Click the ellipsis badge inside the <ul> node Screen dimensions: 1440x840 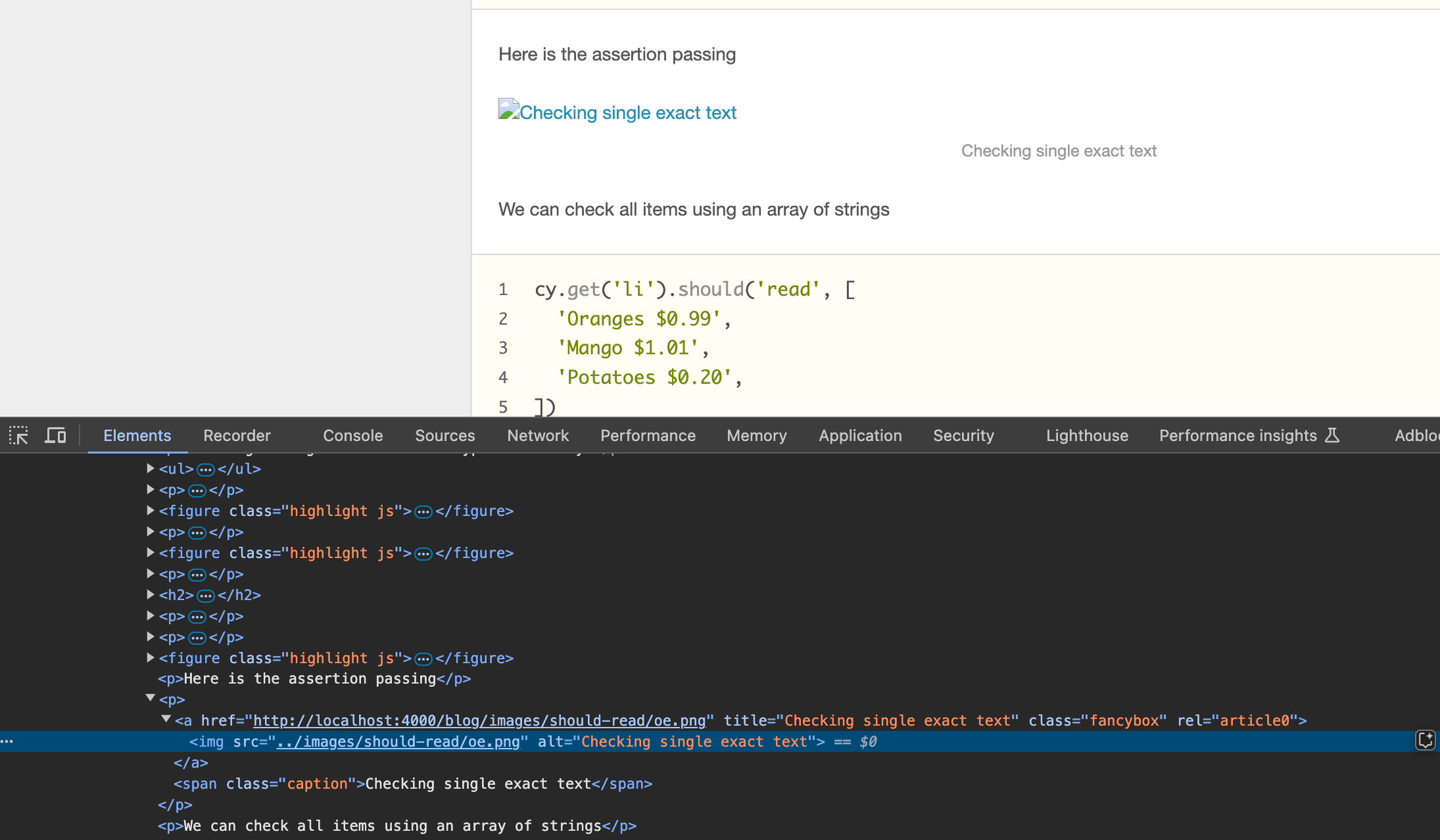pyautogui.click(x=206, y=469)
